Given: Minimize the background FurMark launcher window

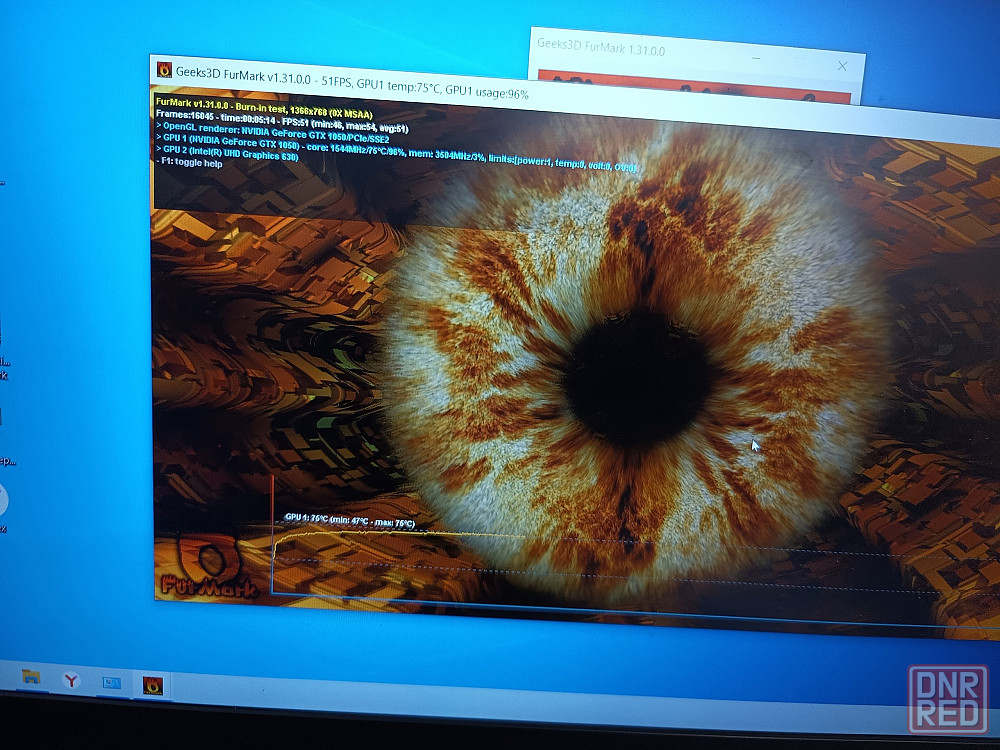Looking at the screenshot, I should point(756,59).
